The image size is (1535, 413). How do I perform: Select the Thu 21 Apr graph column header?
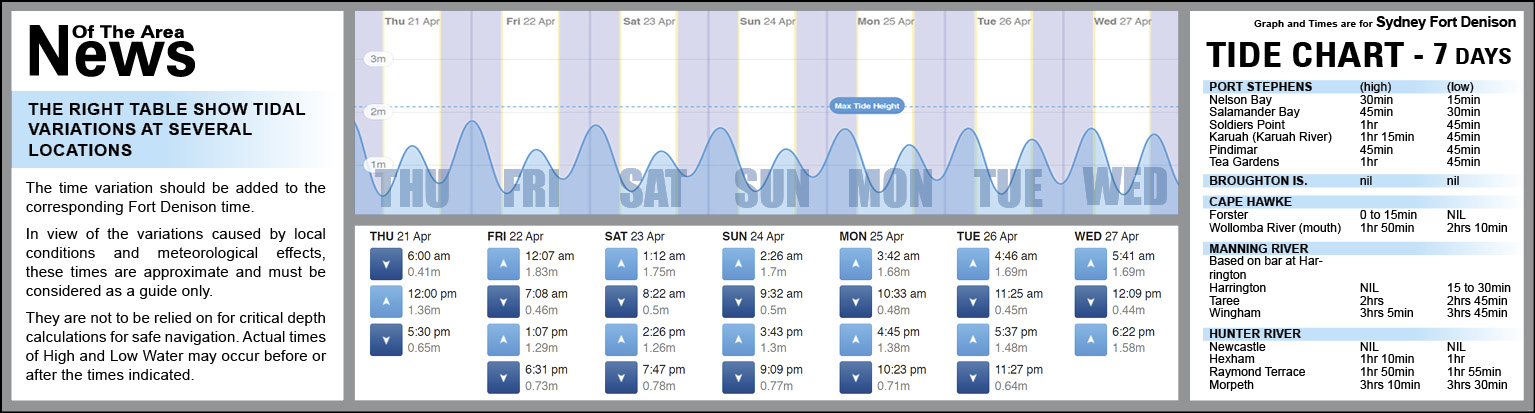[x=410, y=21]
